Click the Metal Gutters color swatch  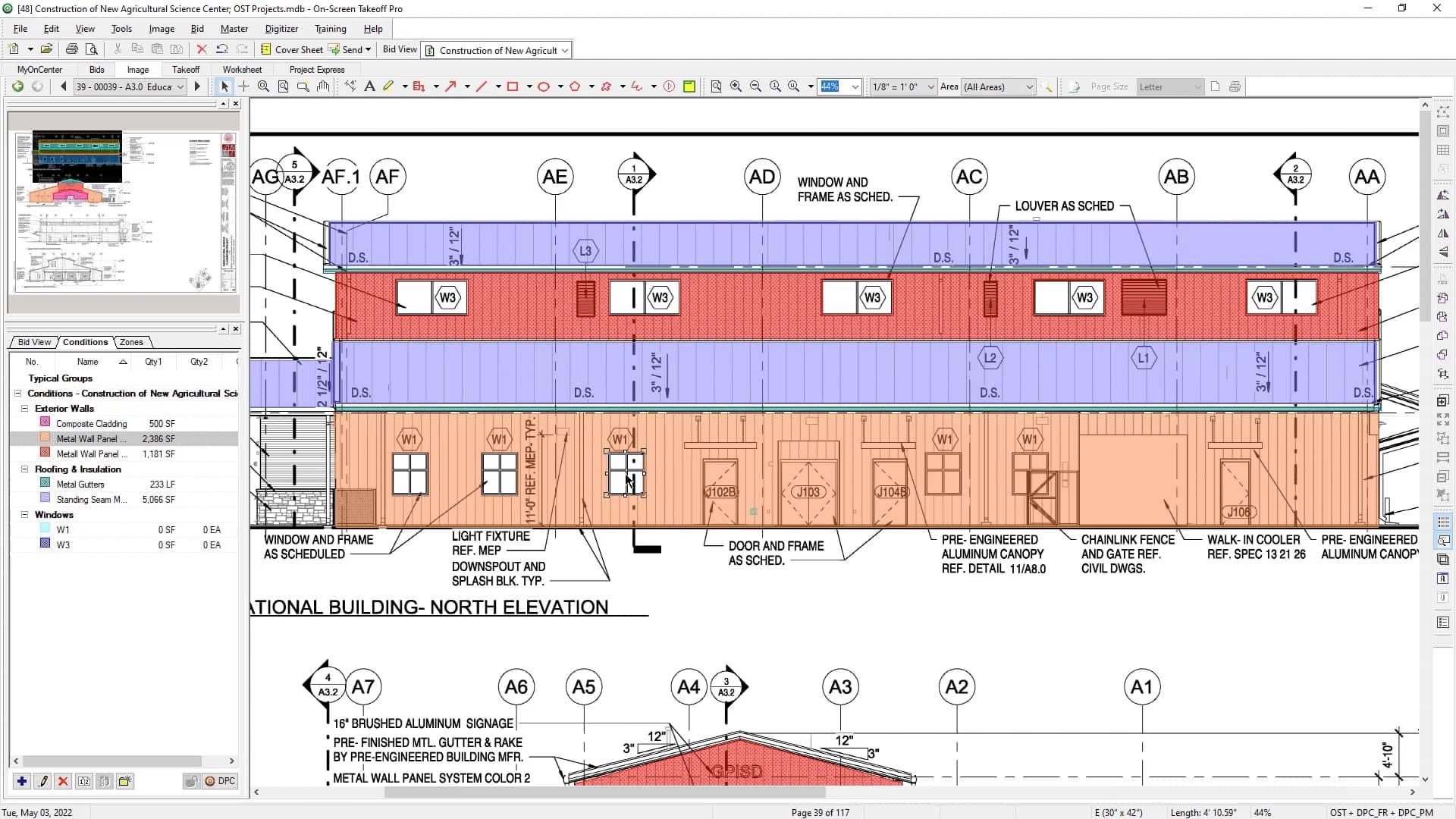click(45, 484)
